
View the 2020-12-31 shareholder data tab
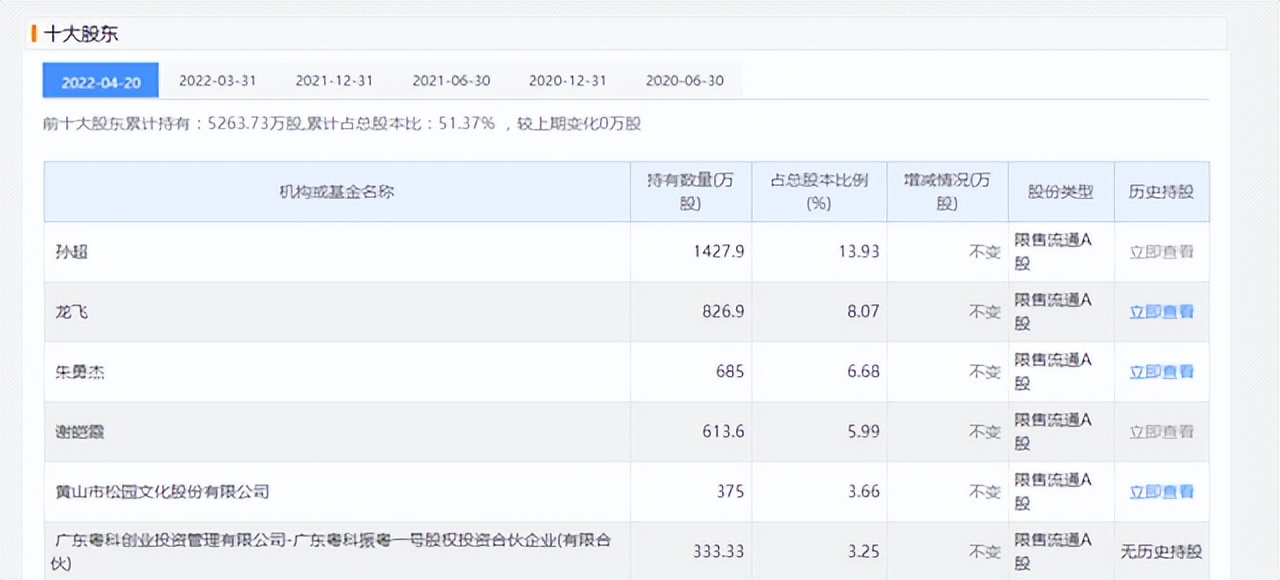[x=568, y=81]
